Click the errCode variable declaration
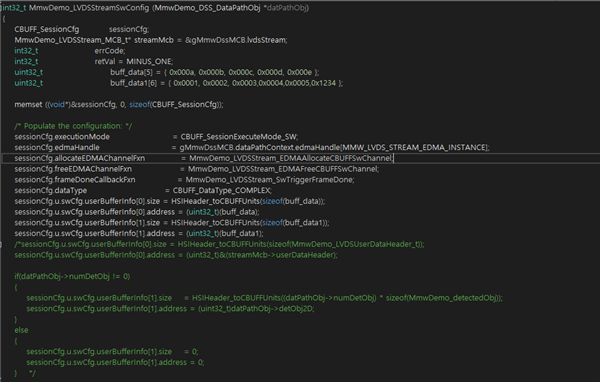This screenshot has width=600, height=382. [109, 51]
